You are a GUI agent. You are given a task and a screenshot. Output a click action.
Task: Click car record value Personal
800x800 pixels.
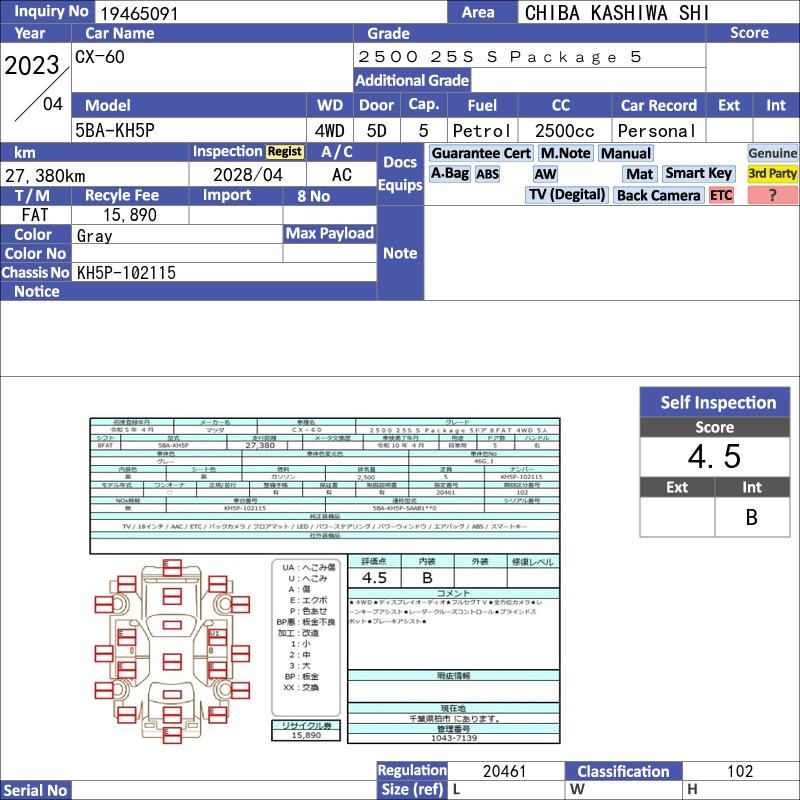coord(657,131)
